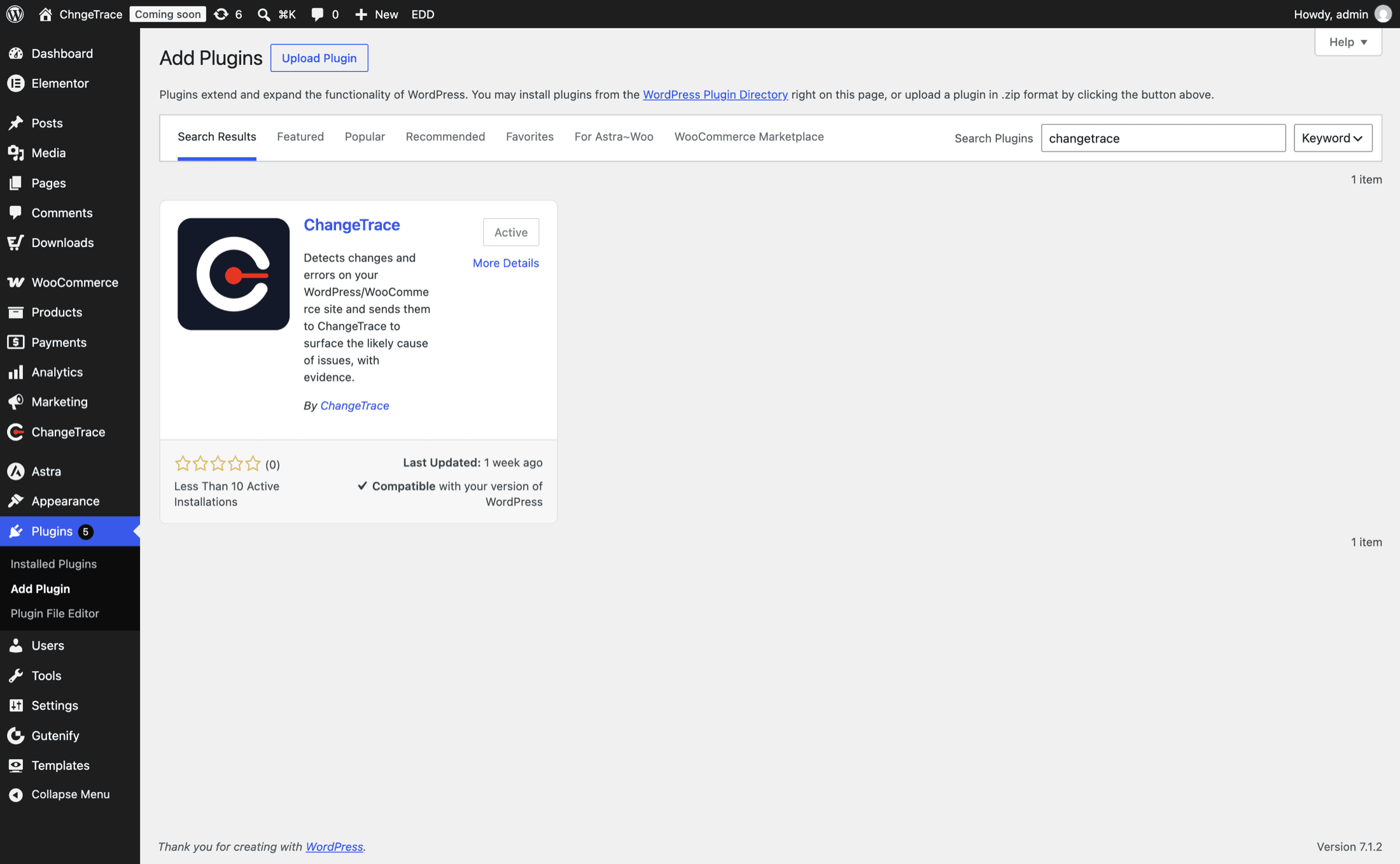
Task: Open the footer WordPress link
Action: point(334,846)
